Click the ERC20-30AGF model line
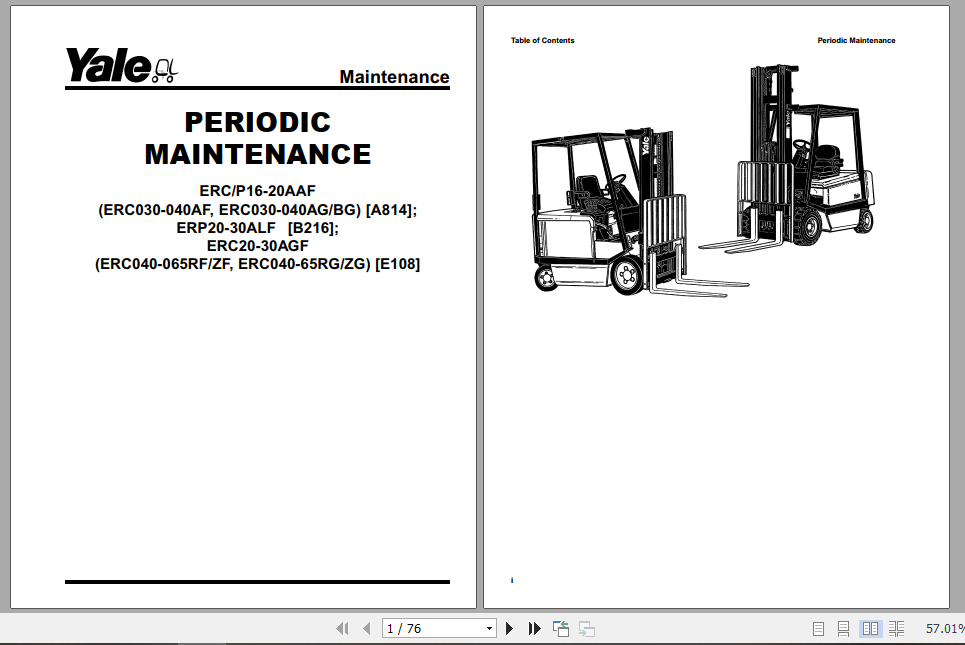Screen dimensions: 965x645 click(x=257, y=246)
